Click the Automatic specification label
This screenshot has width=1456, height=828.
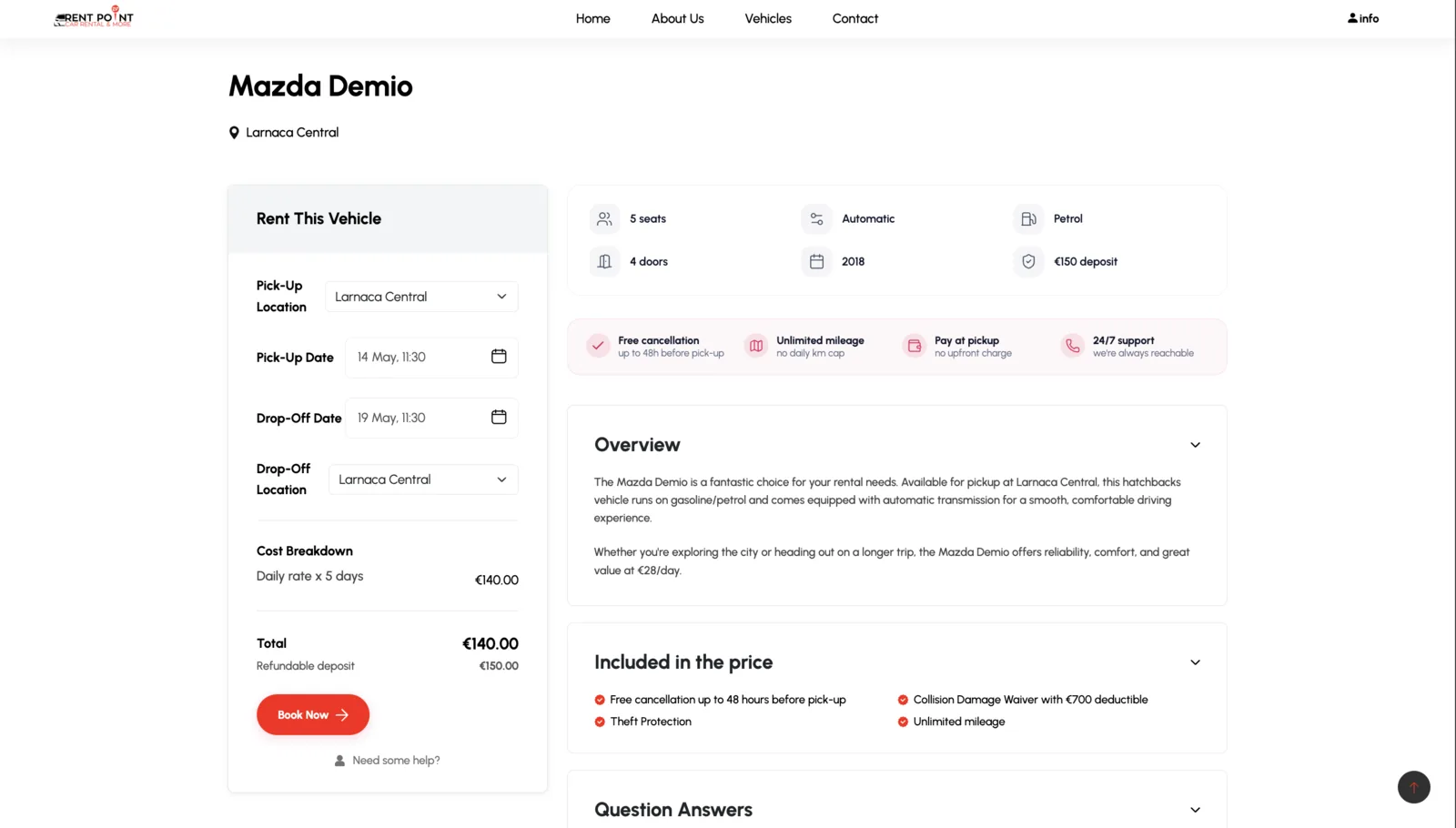tap(868, 218)
